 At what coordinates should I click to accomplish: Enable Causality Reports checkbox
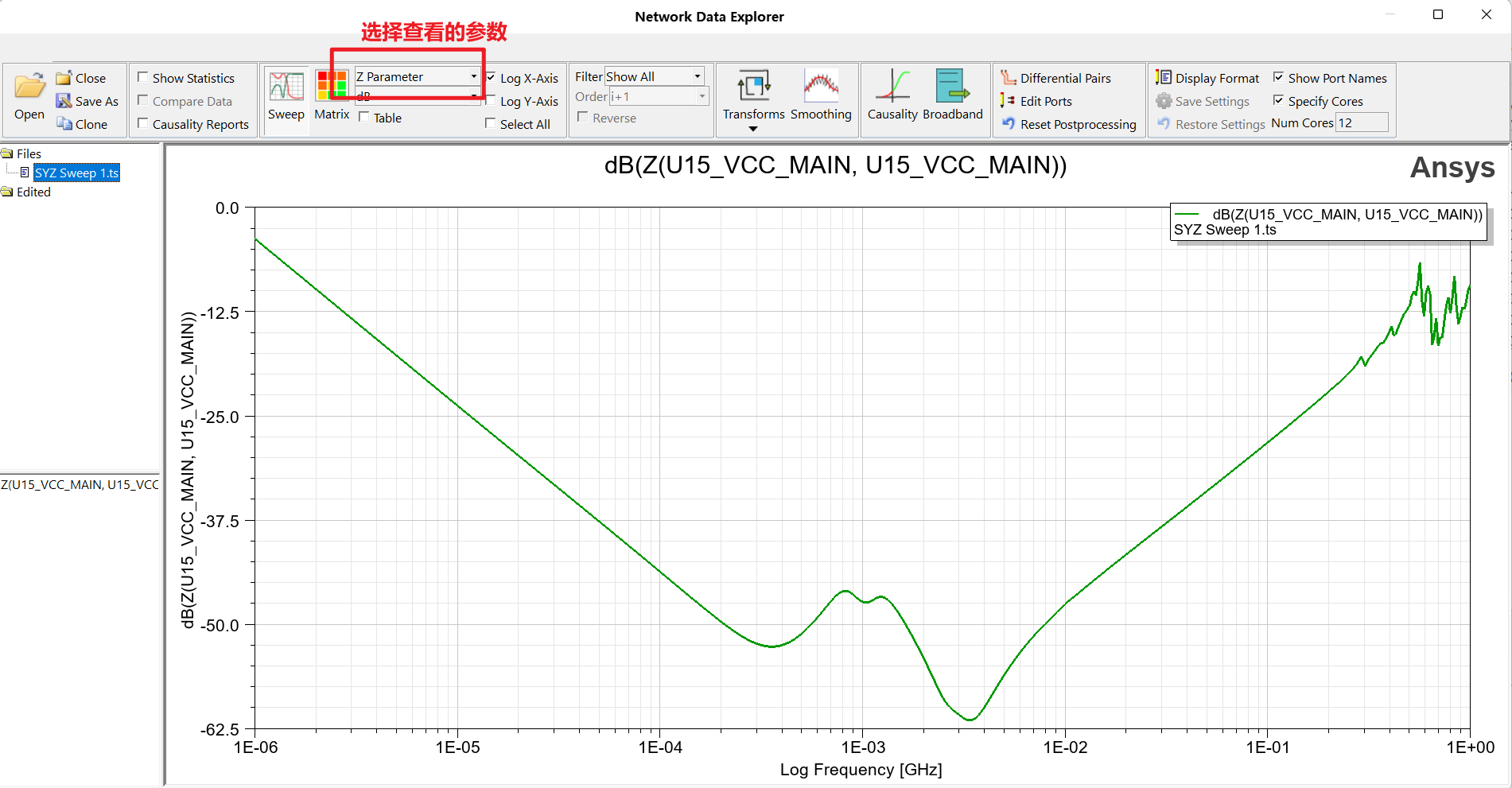143,123
